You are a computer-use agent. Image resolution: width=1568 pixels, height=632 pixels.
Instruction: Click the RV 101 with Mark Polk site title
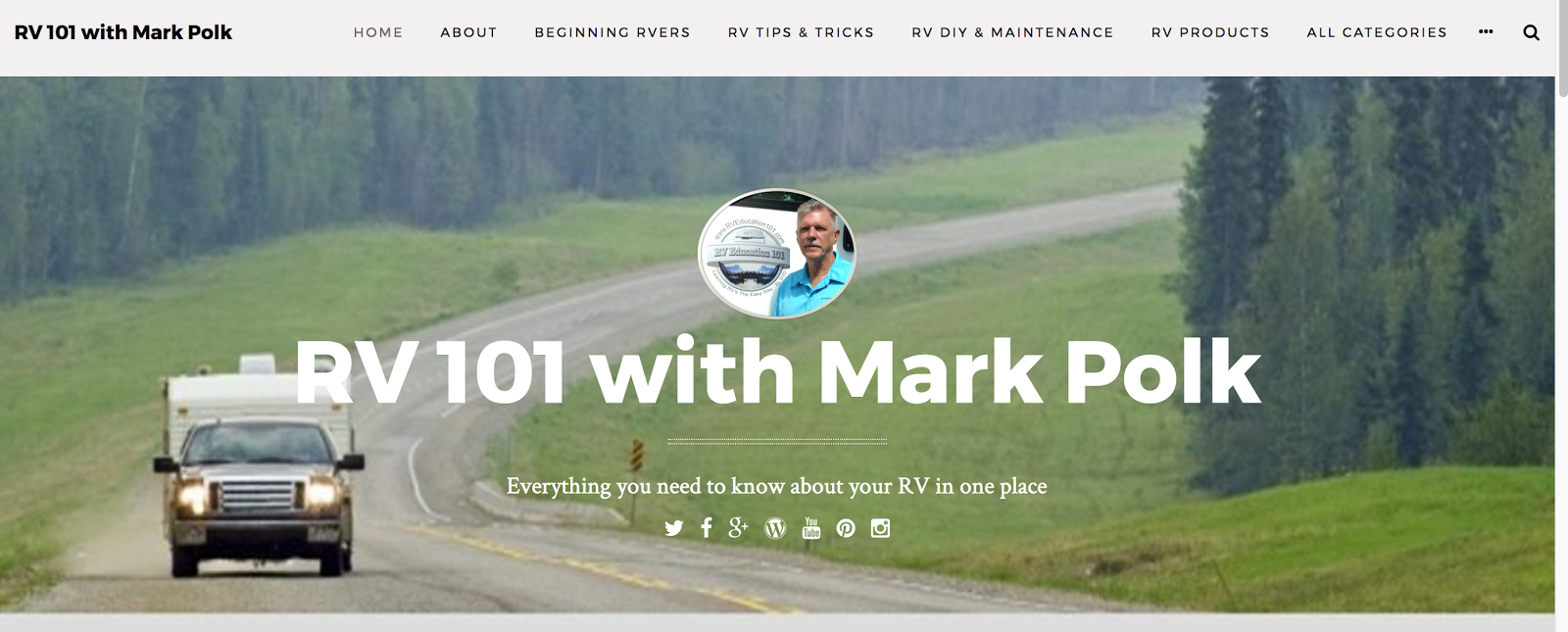coord(123,32)
